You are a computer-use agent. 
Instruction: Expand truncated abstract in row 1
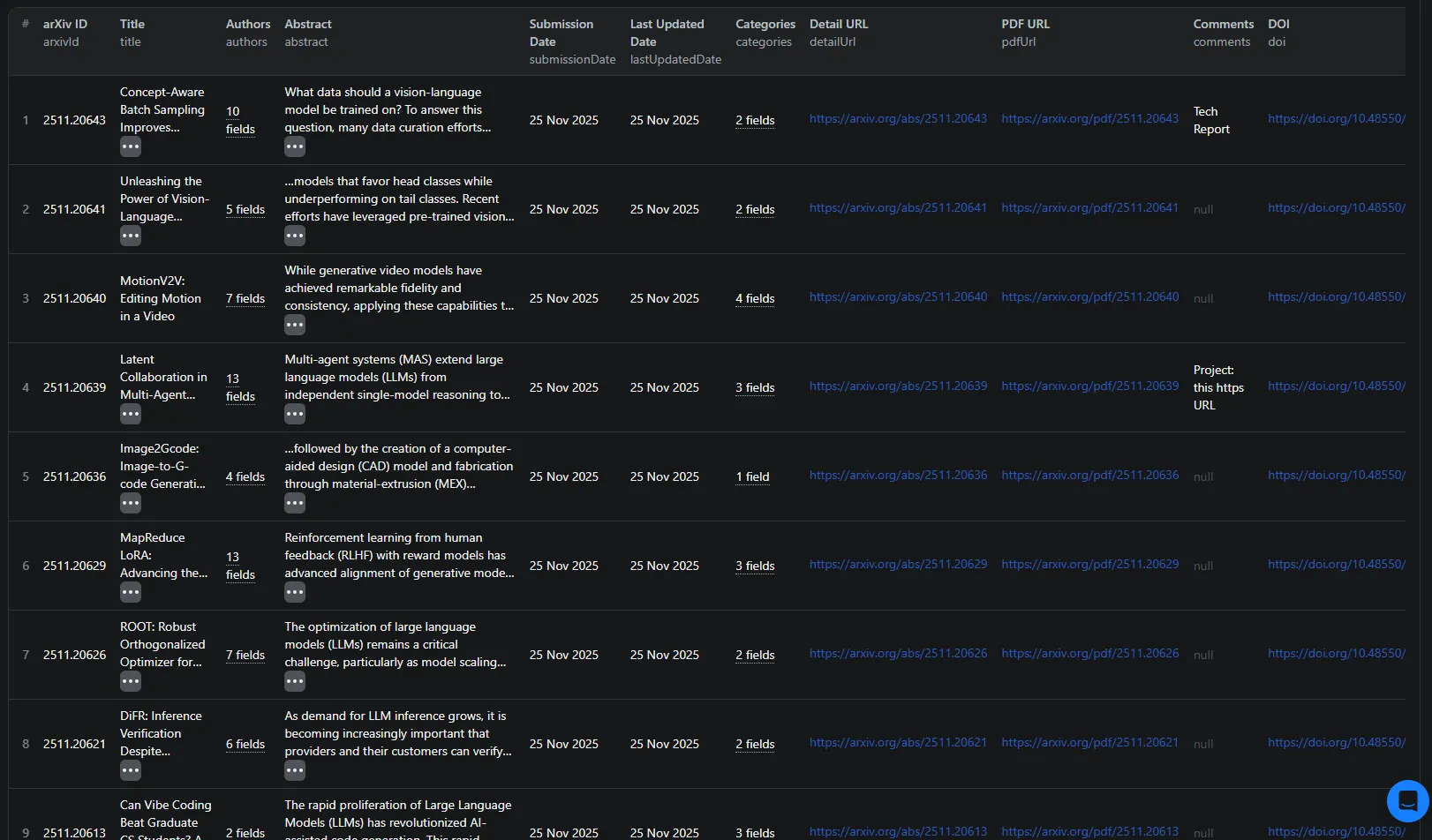pos(295,146)
